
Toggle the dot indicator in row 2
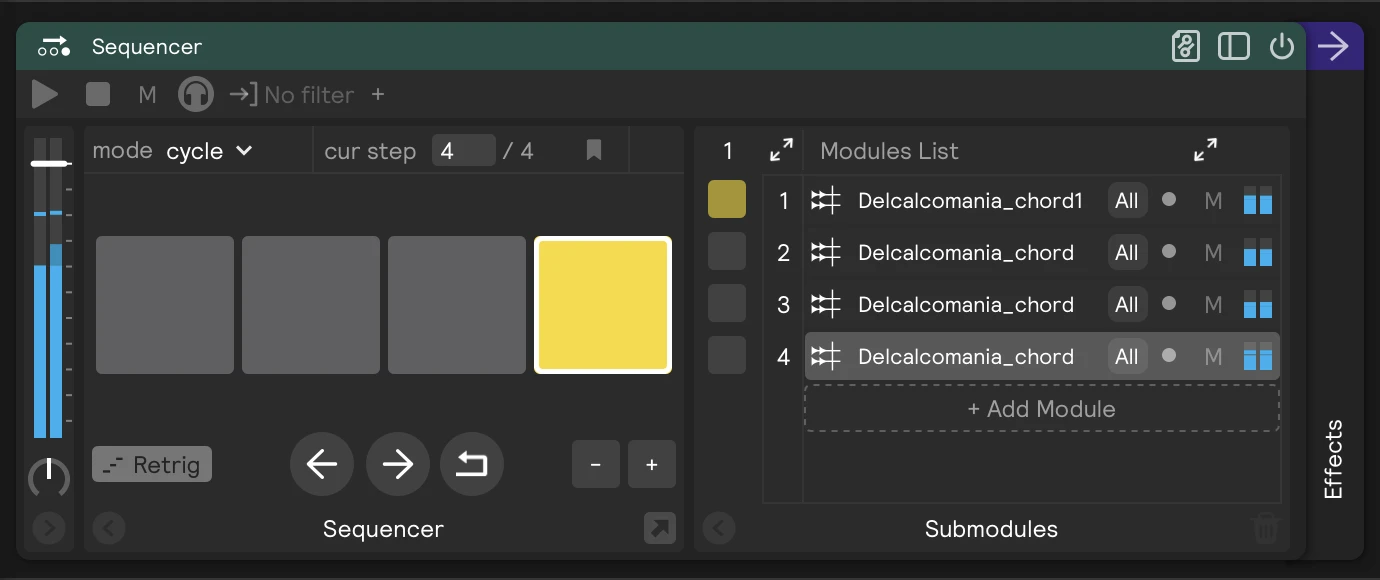coord(1169,251)
